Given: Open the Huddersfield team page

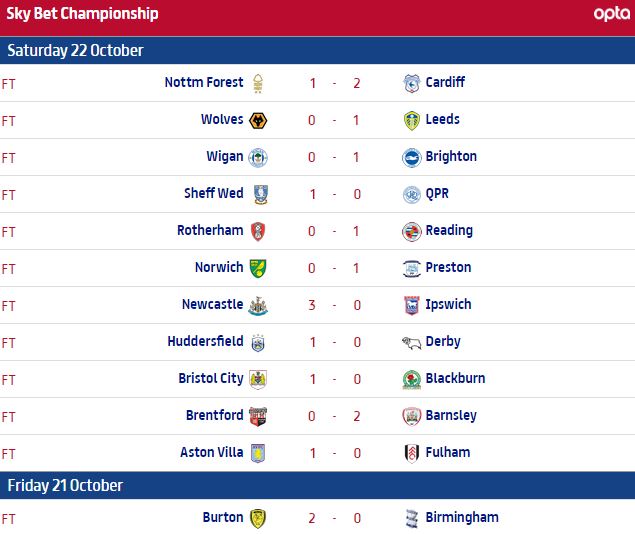Looking at the screenshot, I should 205,341.
